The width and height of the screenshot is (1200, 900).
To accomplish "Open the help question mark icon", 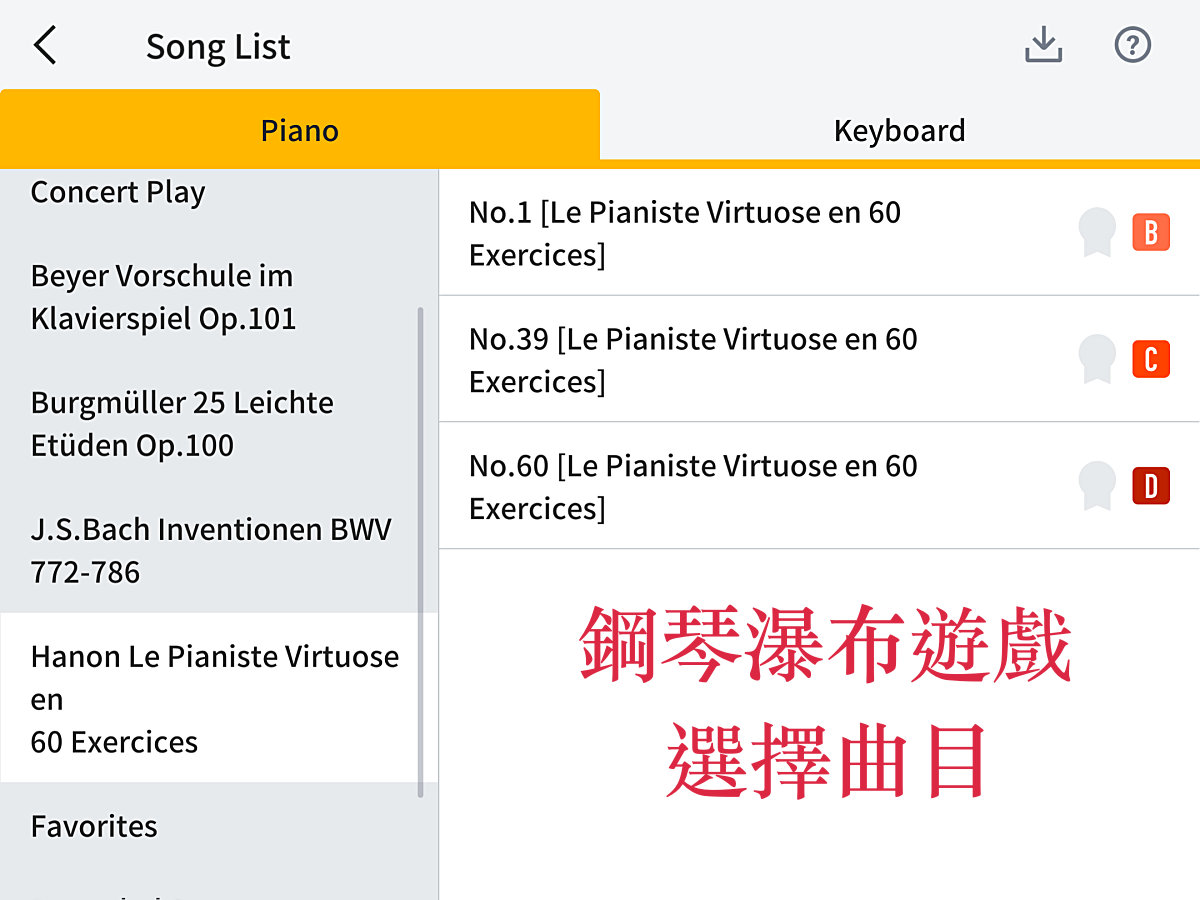I will coord(1133,45).
